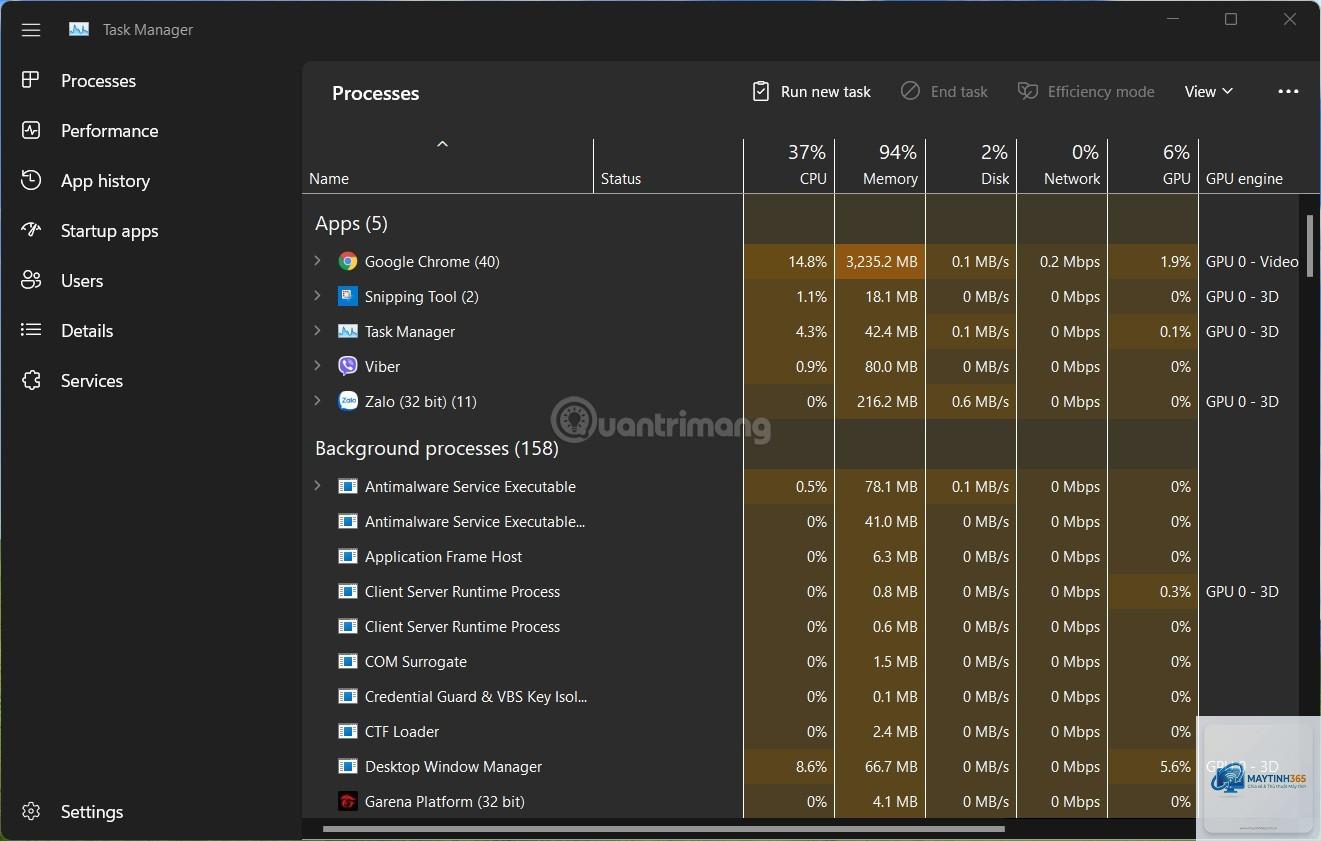Screen dimensions: 1321x841
Task: Select the Snipping Tool icon
Action: 347,296
